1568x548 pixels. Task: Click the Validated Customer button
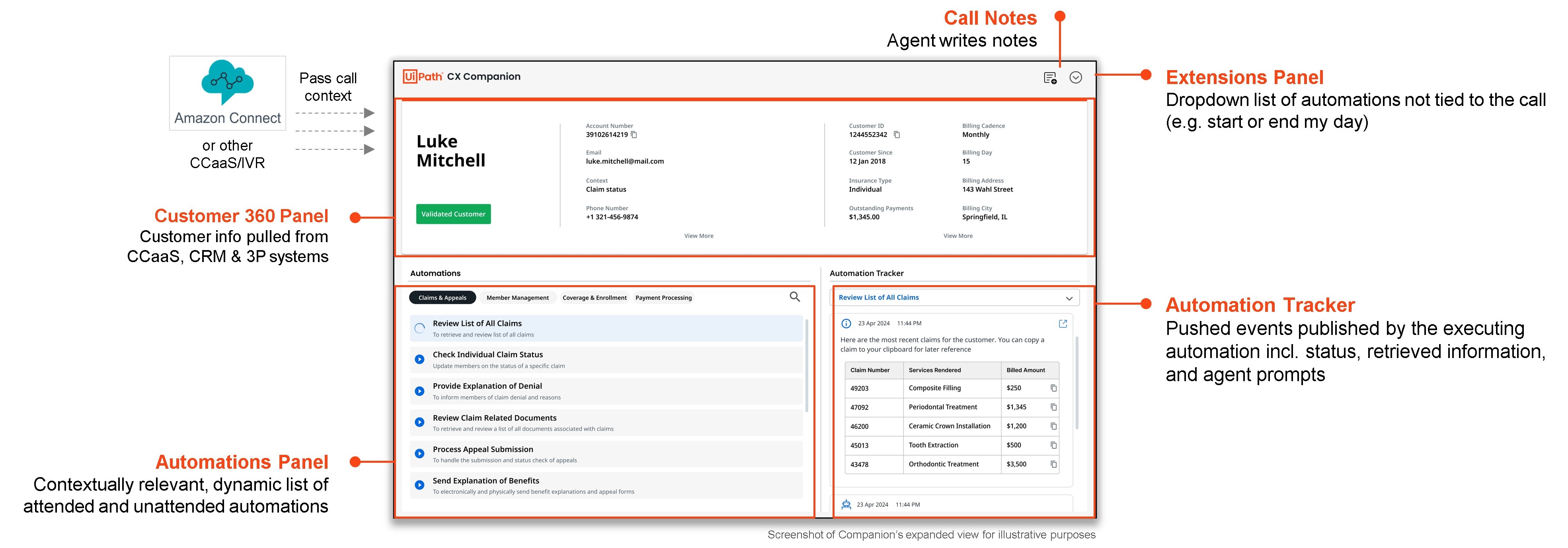[453, 214]
